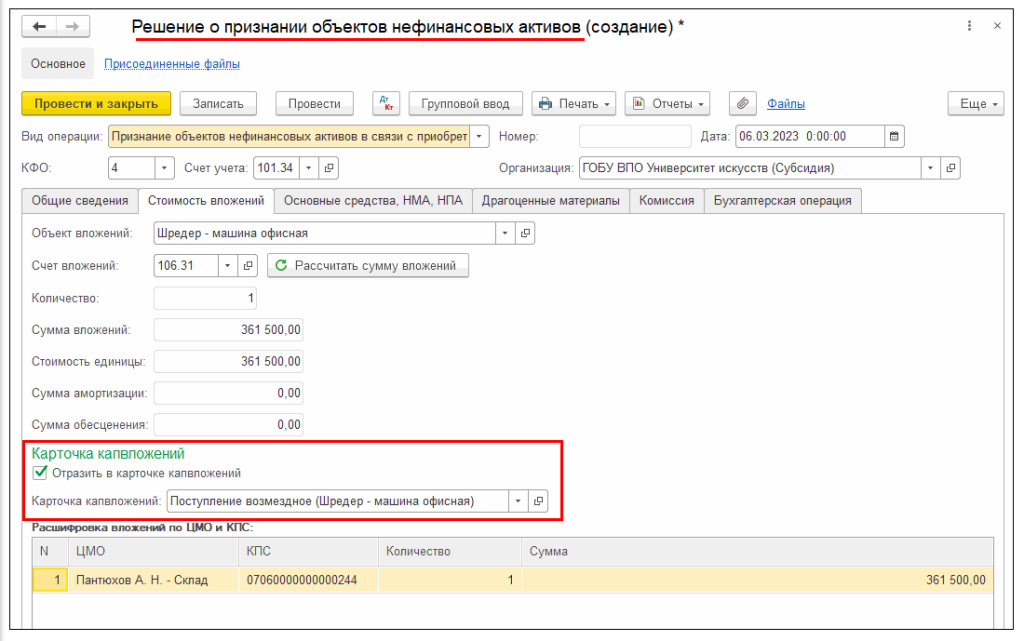Click the N column header

tap(50, 551)
